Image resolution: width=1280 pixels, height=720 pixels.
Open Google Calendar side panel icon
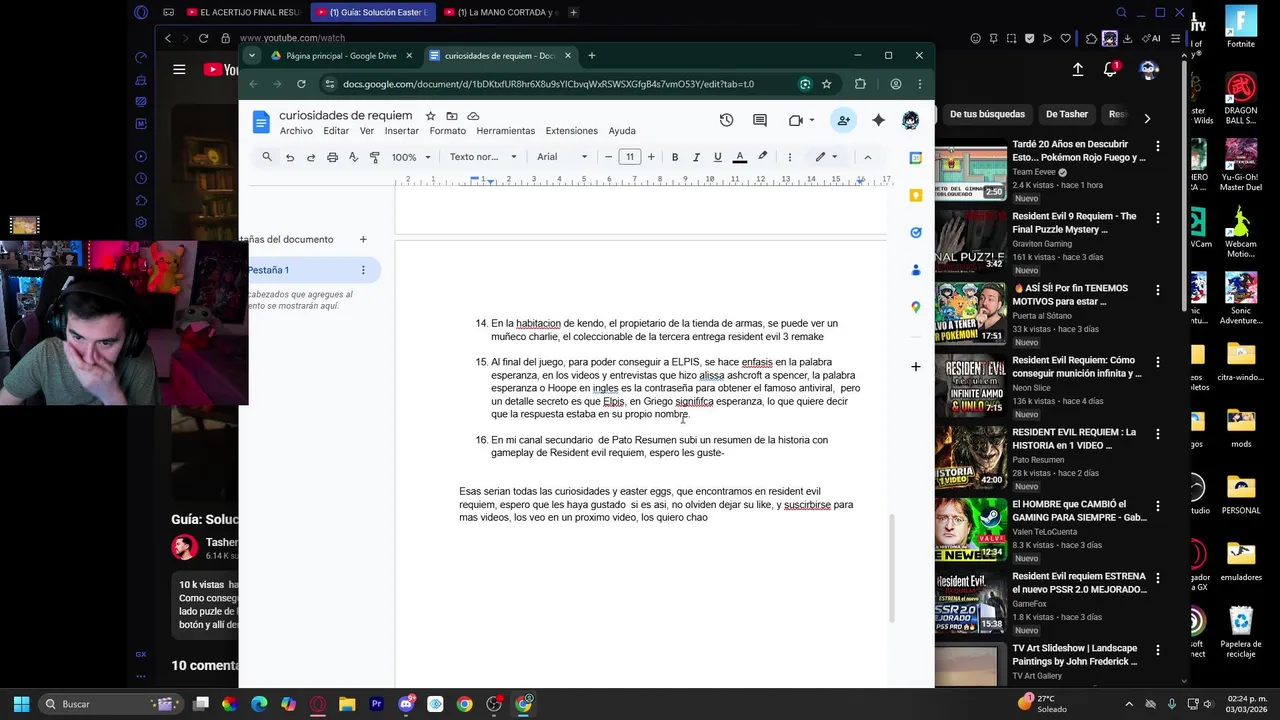click(x=915, y=158)
